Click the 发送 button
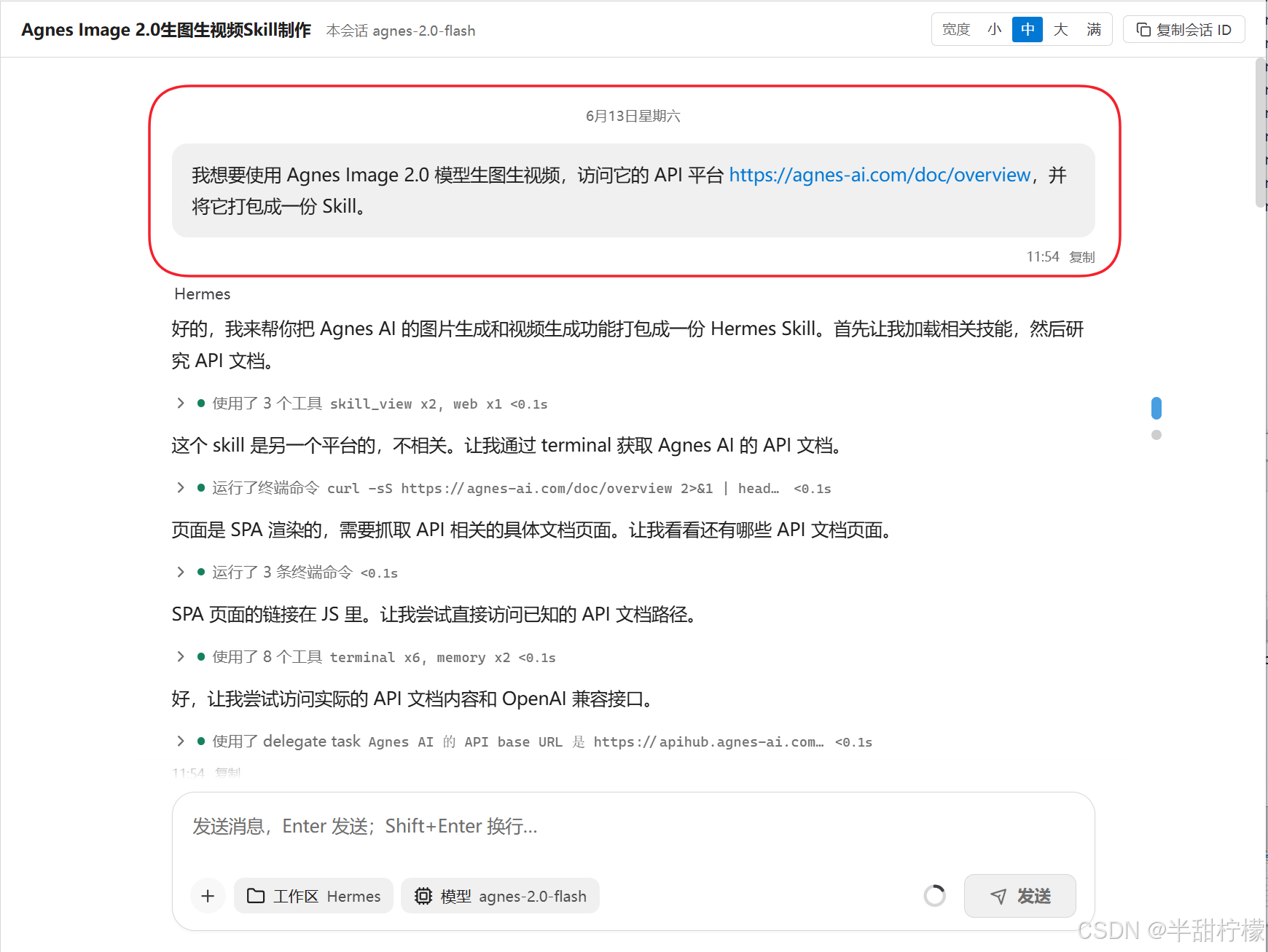This screenshot has height=952, width=1268. (x=1020, y=896)
